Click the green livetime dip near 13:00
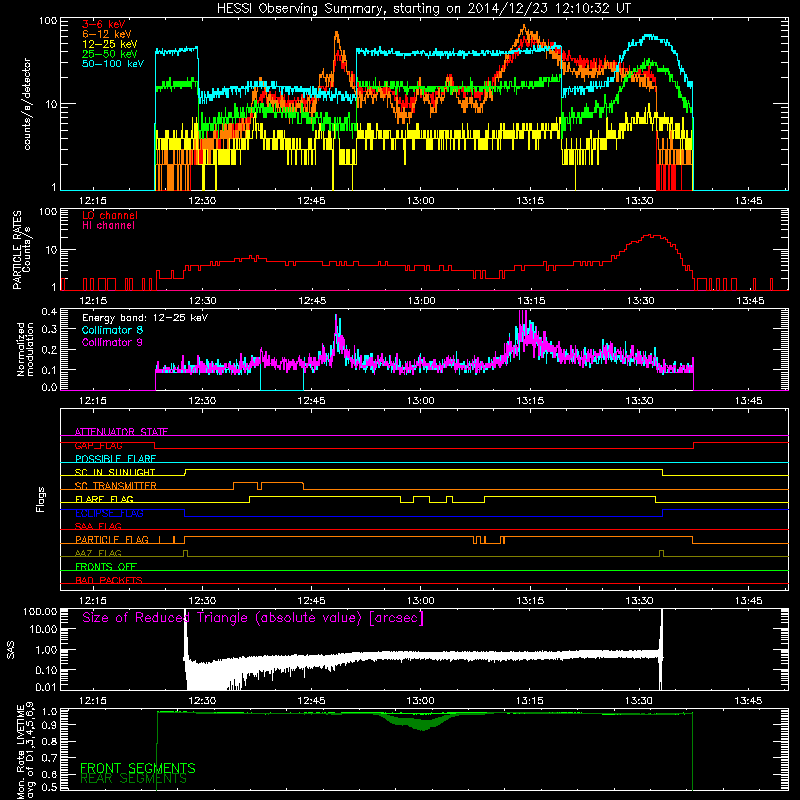 click(422, 722)
